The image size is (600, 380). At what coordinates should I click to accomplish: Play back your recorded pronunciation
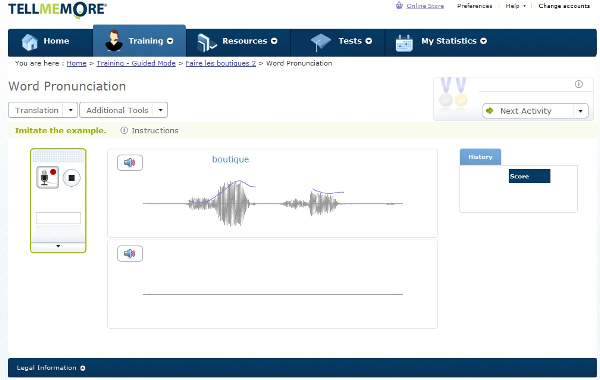(x=130, y=253)
